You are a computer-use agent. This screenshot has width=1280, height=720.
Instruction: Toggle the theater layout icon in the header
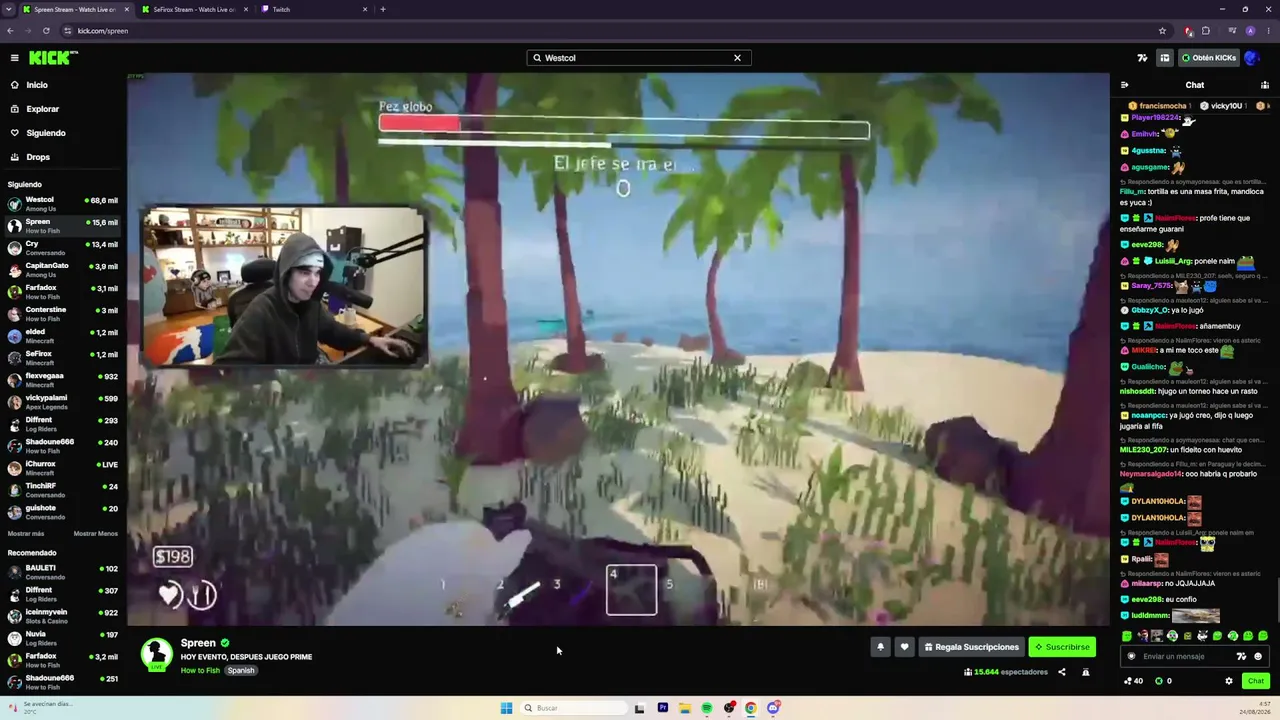1164,58
